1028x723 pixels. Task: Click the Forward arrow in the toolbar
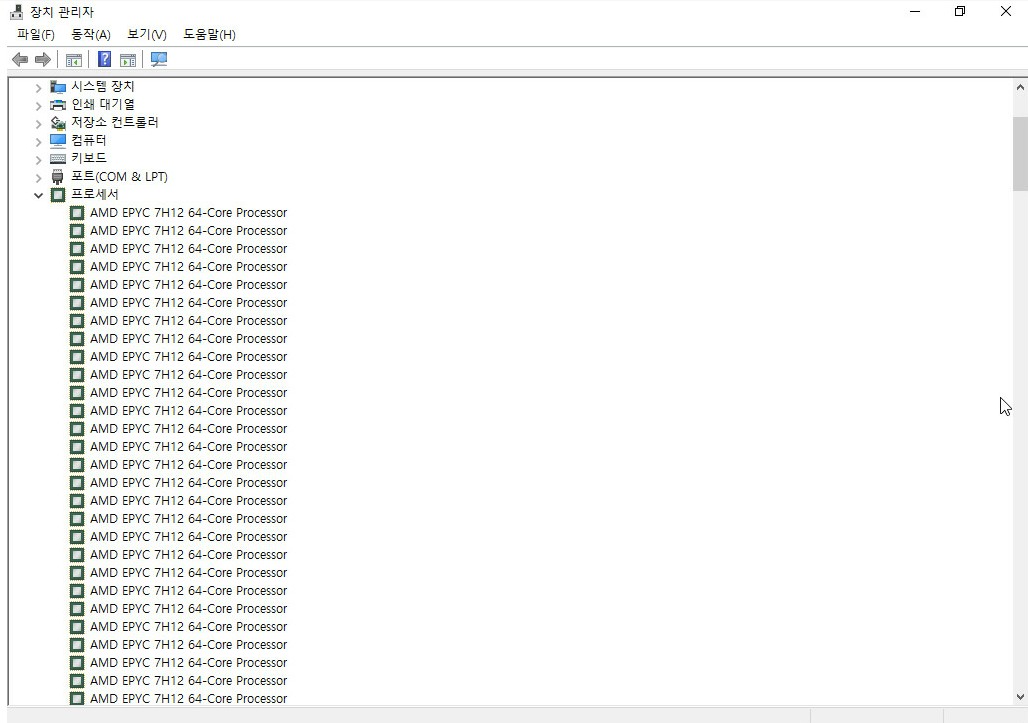(43, 60)
